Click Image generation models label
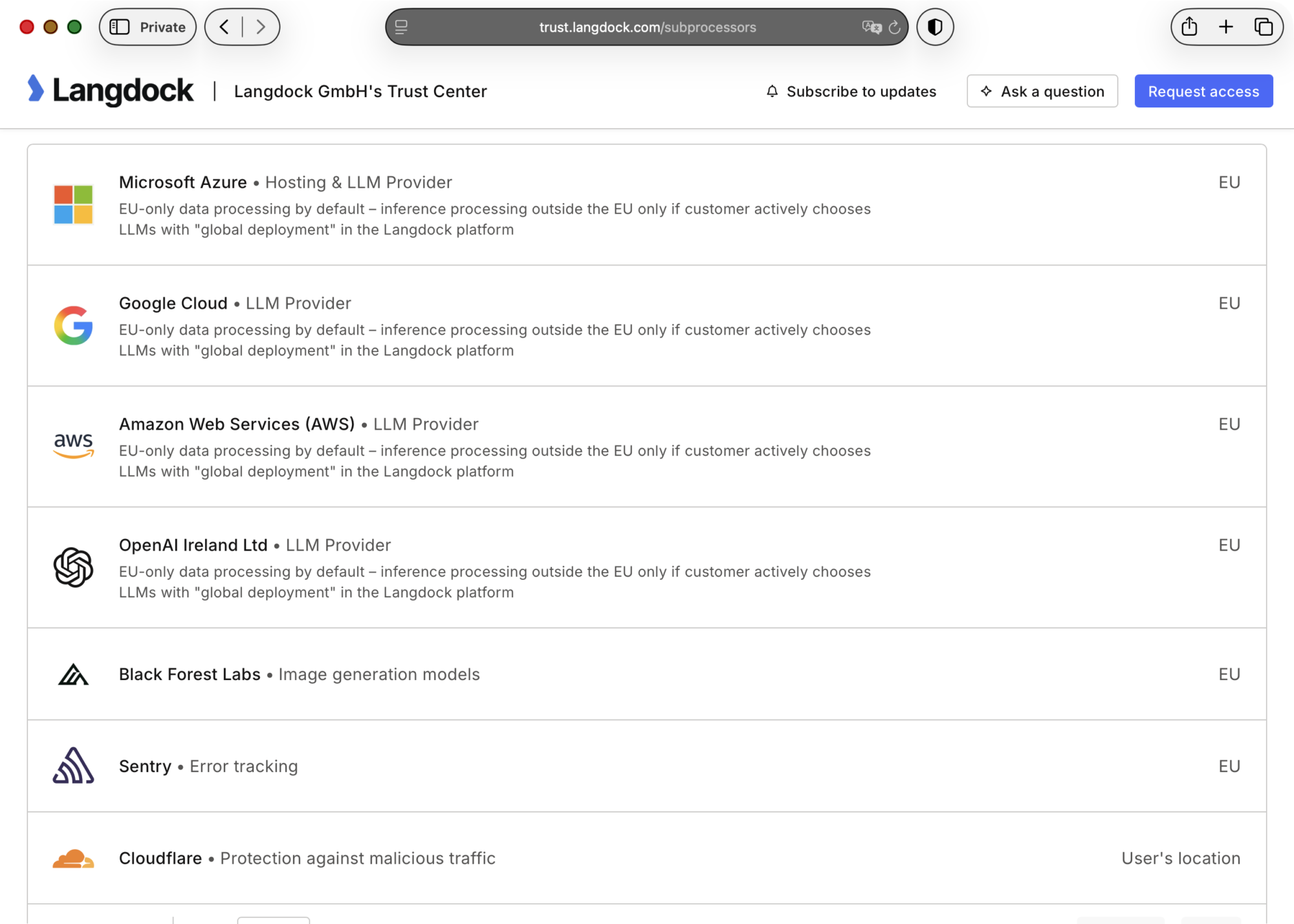The image size is (1294, 924). point(379,674)
